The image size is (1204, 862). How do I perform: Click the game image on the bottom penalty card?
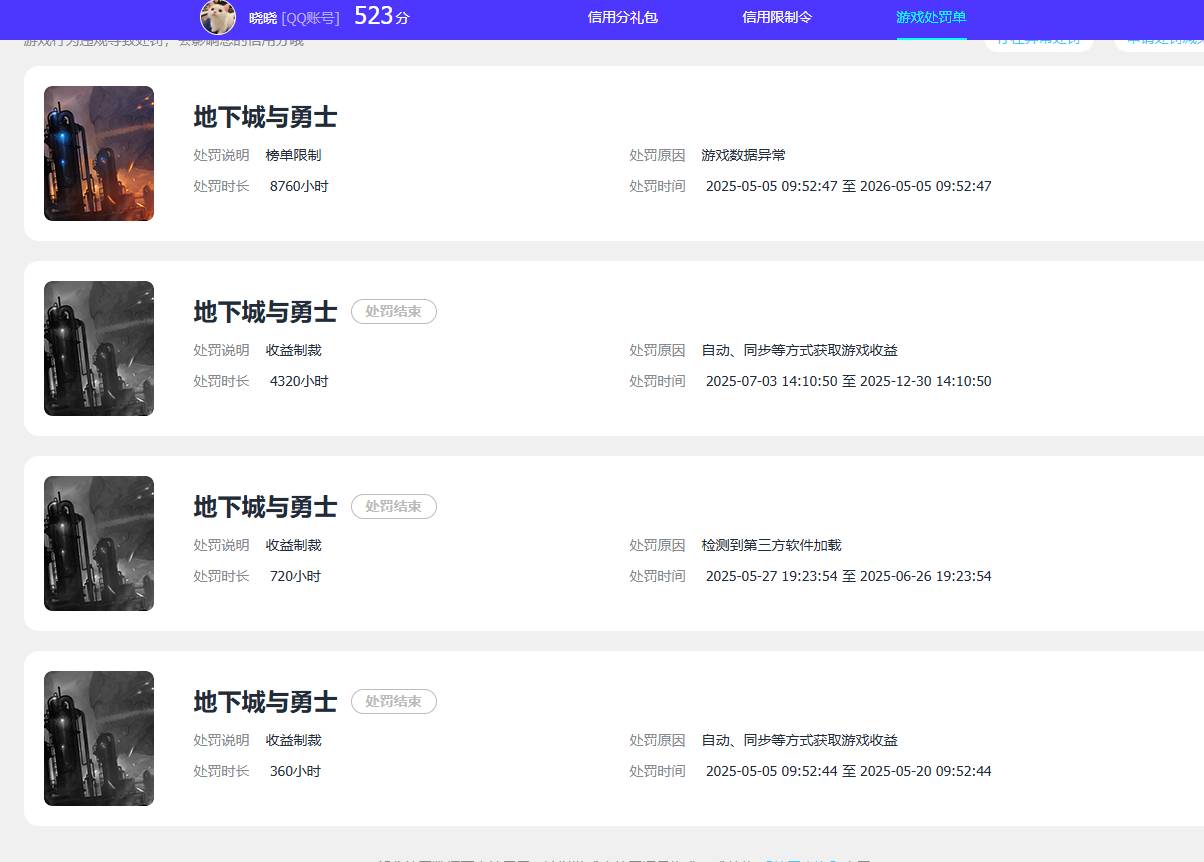(x=98, y=738)
